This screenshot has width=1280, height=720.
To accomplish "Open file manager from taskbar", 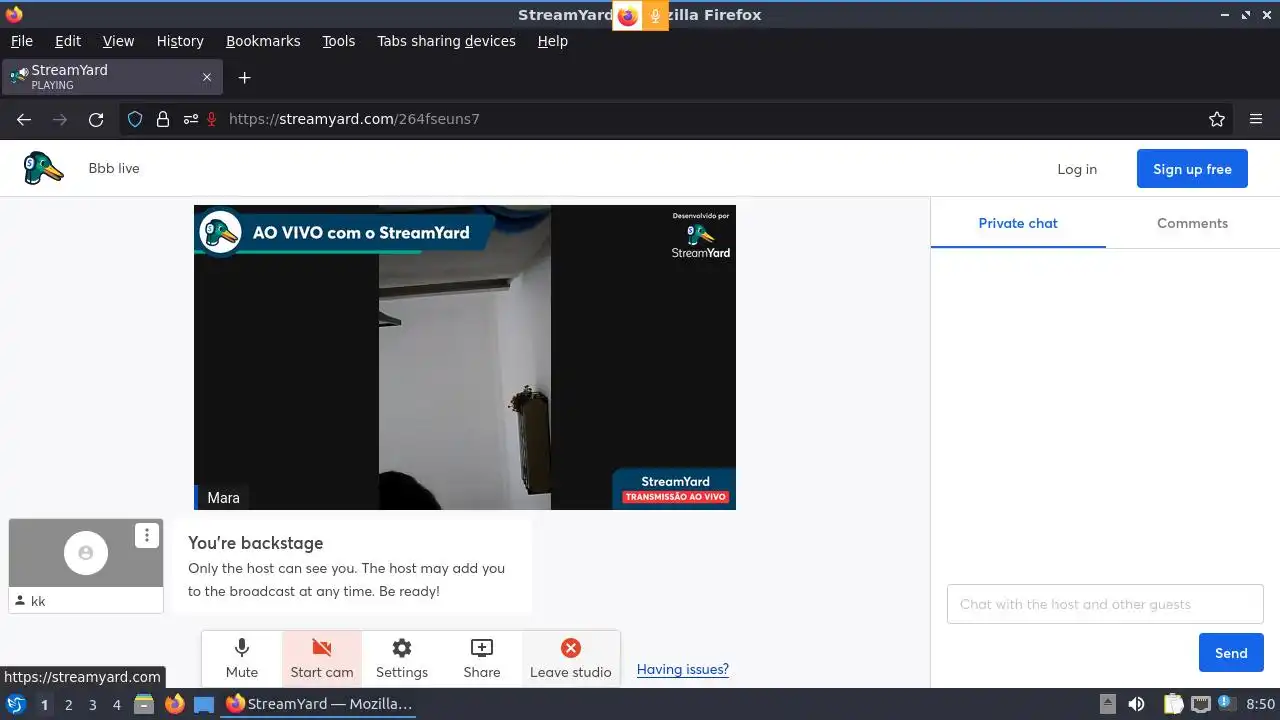I will (x=144, y=704).
